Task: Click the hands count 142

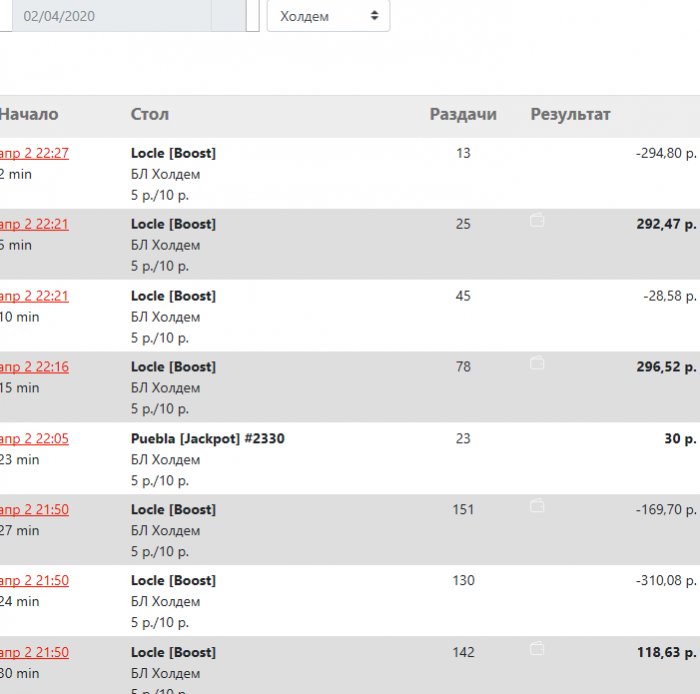Action: click(x=463, y=652)
